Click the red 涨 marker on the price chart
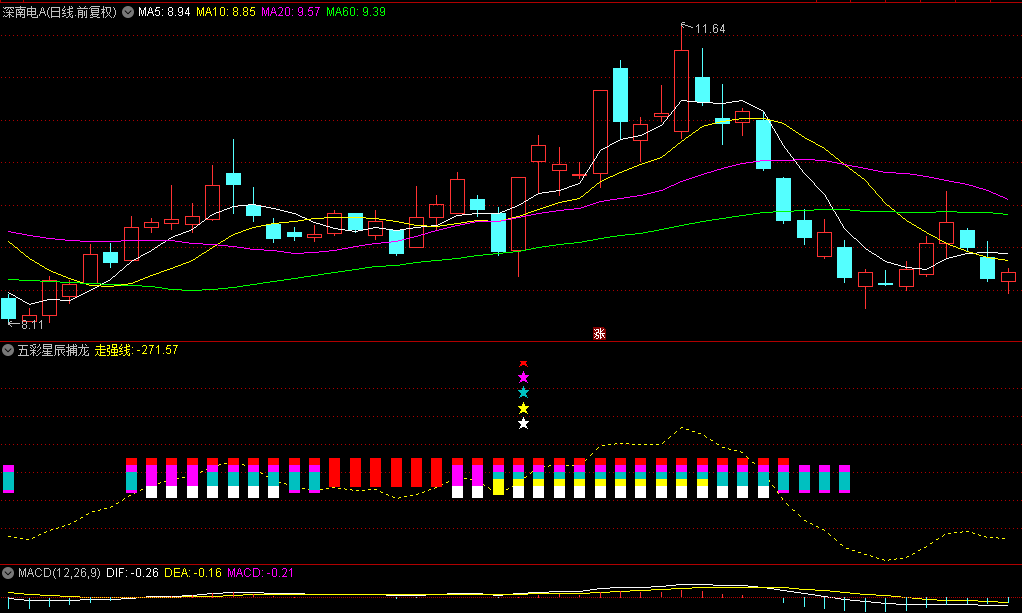1022x613 pixels. 599,334
